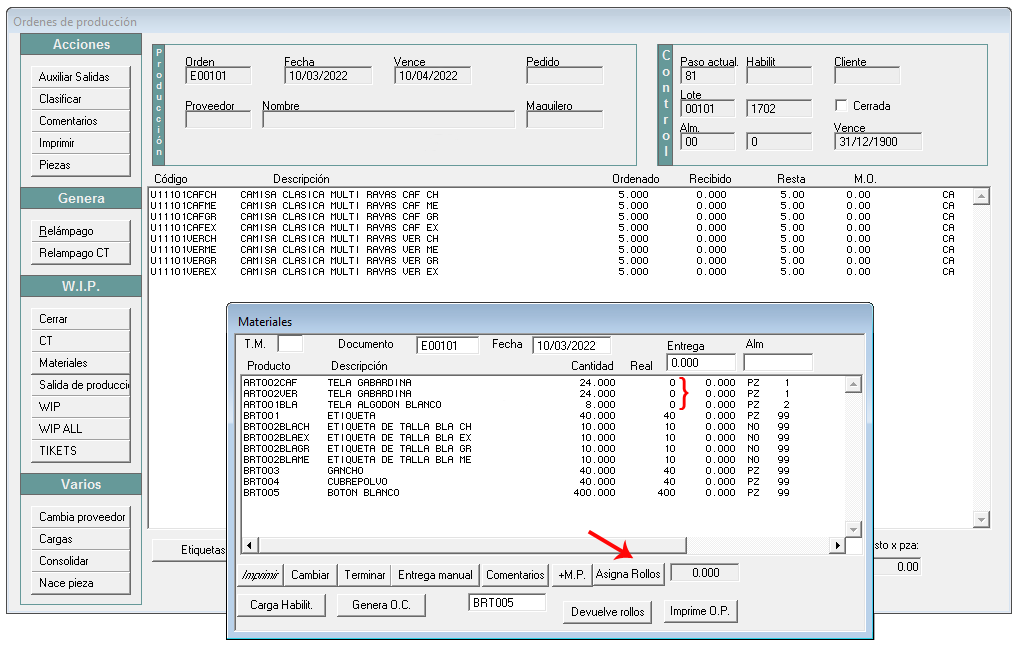Open the Piezas action
Viewport: 1025px width, 649px height.
80,165
